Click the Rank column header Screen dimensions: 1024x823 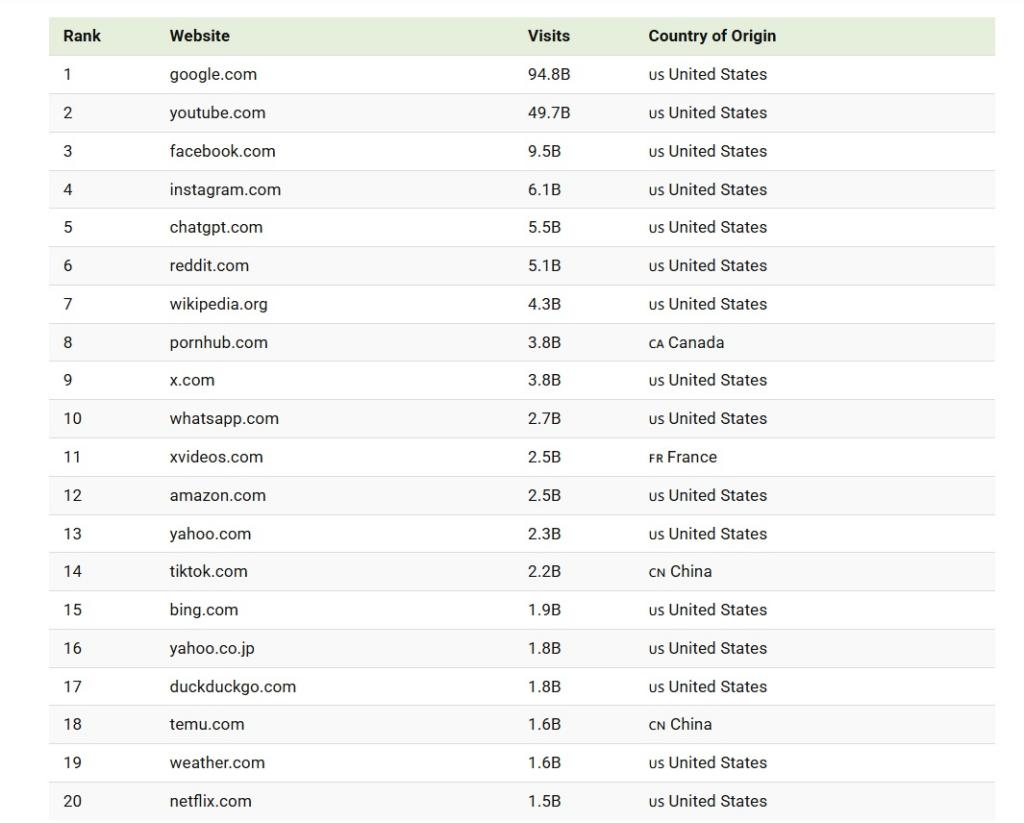tap(82, 36)
